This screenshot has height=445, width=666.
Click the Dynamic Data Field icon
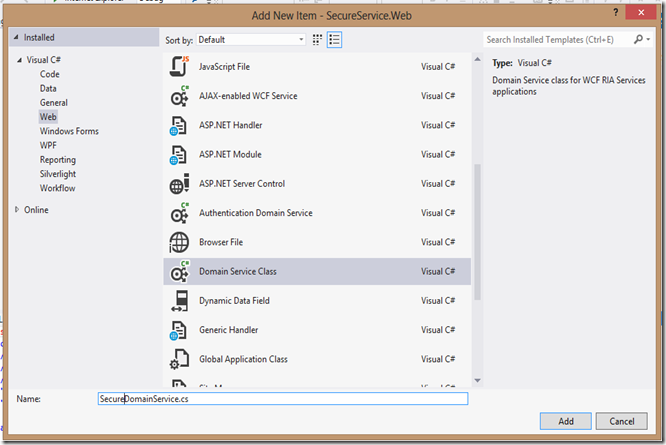pos(180,301)
